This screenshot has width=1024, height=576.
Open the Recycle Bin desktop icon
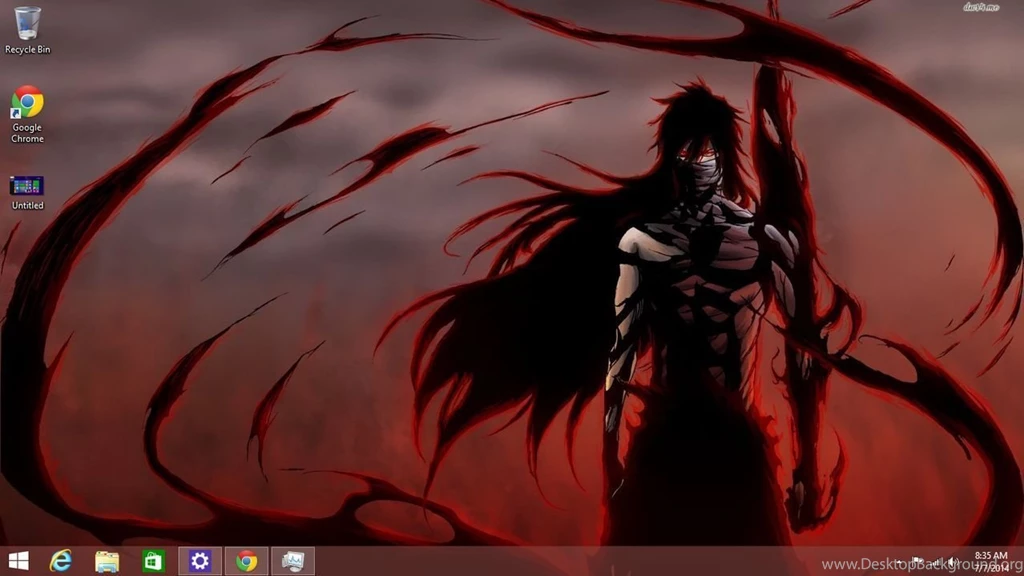click(27, 30)
